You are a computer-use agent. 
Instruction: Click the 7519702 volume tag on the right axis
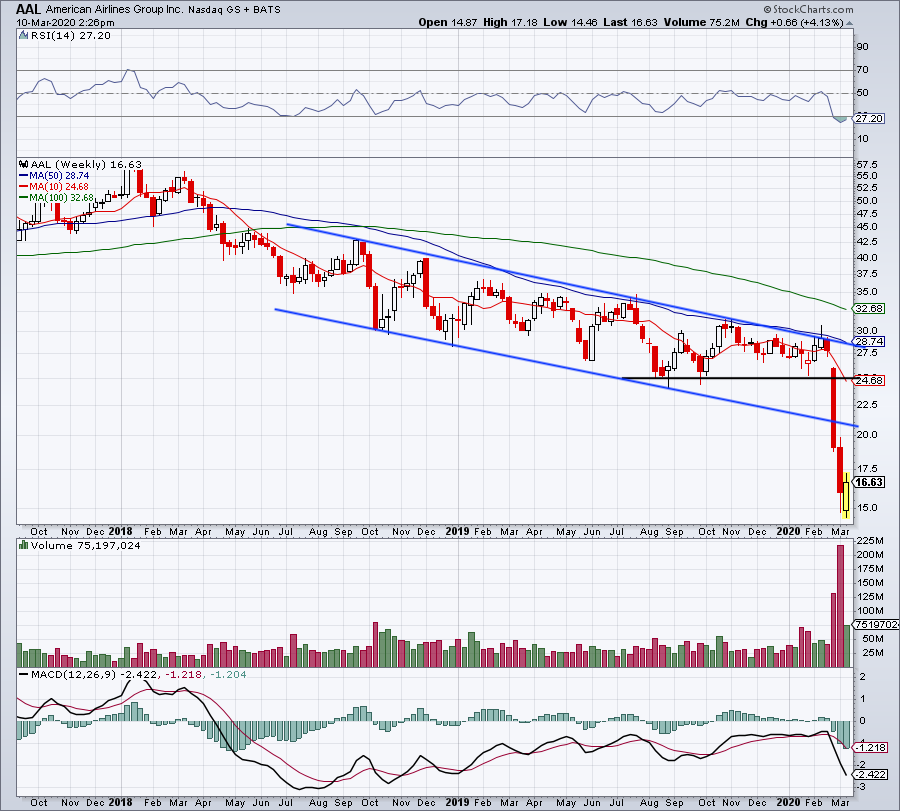[x=875, y=624]
